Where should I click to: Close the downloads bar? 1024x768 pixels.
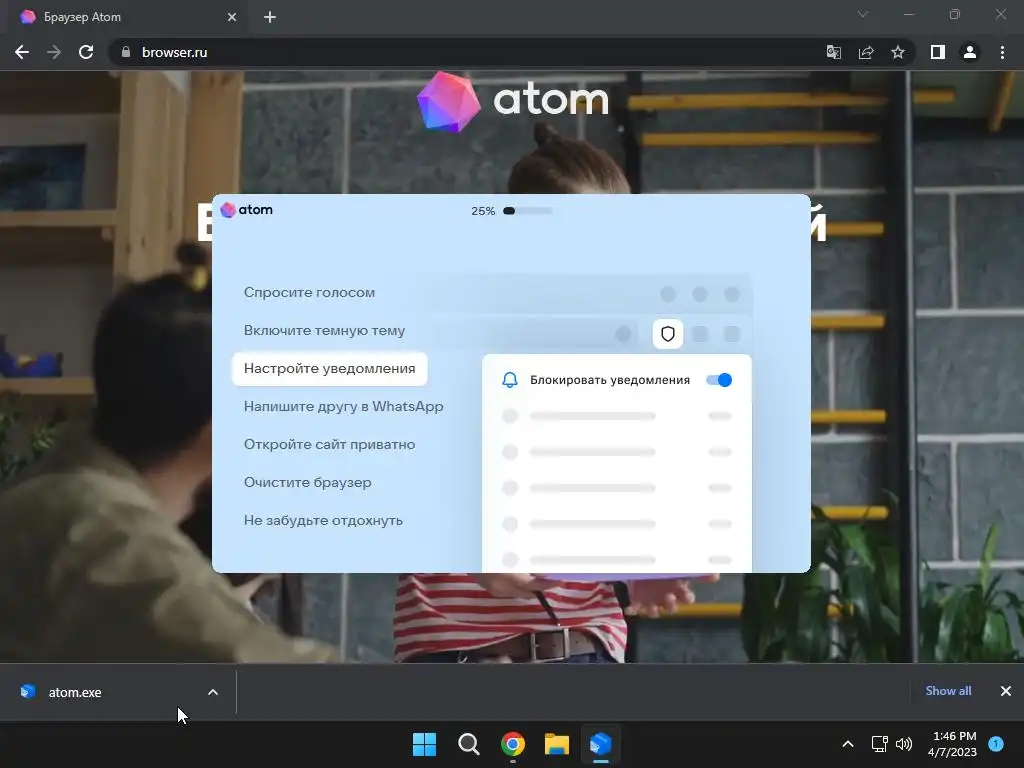(1006, 691)
